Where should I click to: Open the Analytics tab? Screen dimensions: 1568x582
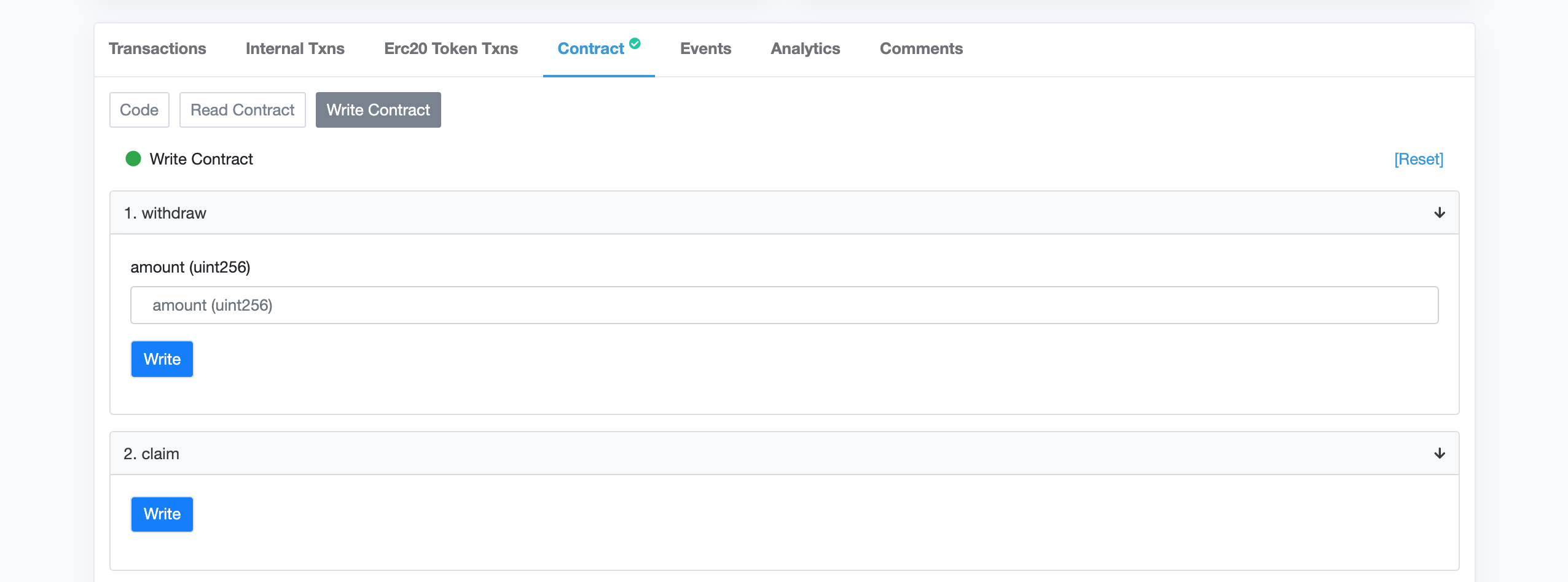(x=805, y=49)
